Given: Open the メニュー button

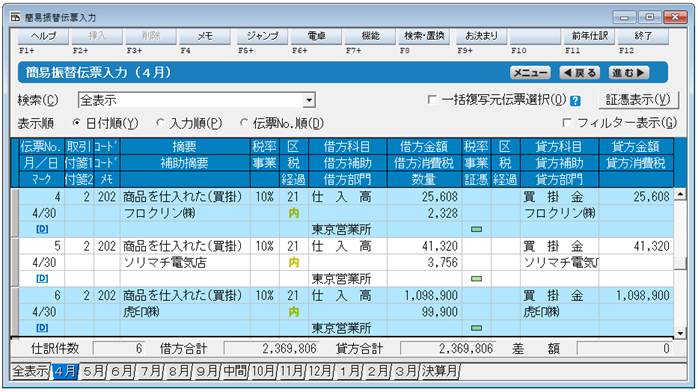Looking at the screenshot, I should tap(531, 73).
